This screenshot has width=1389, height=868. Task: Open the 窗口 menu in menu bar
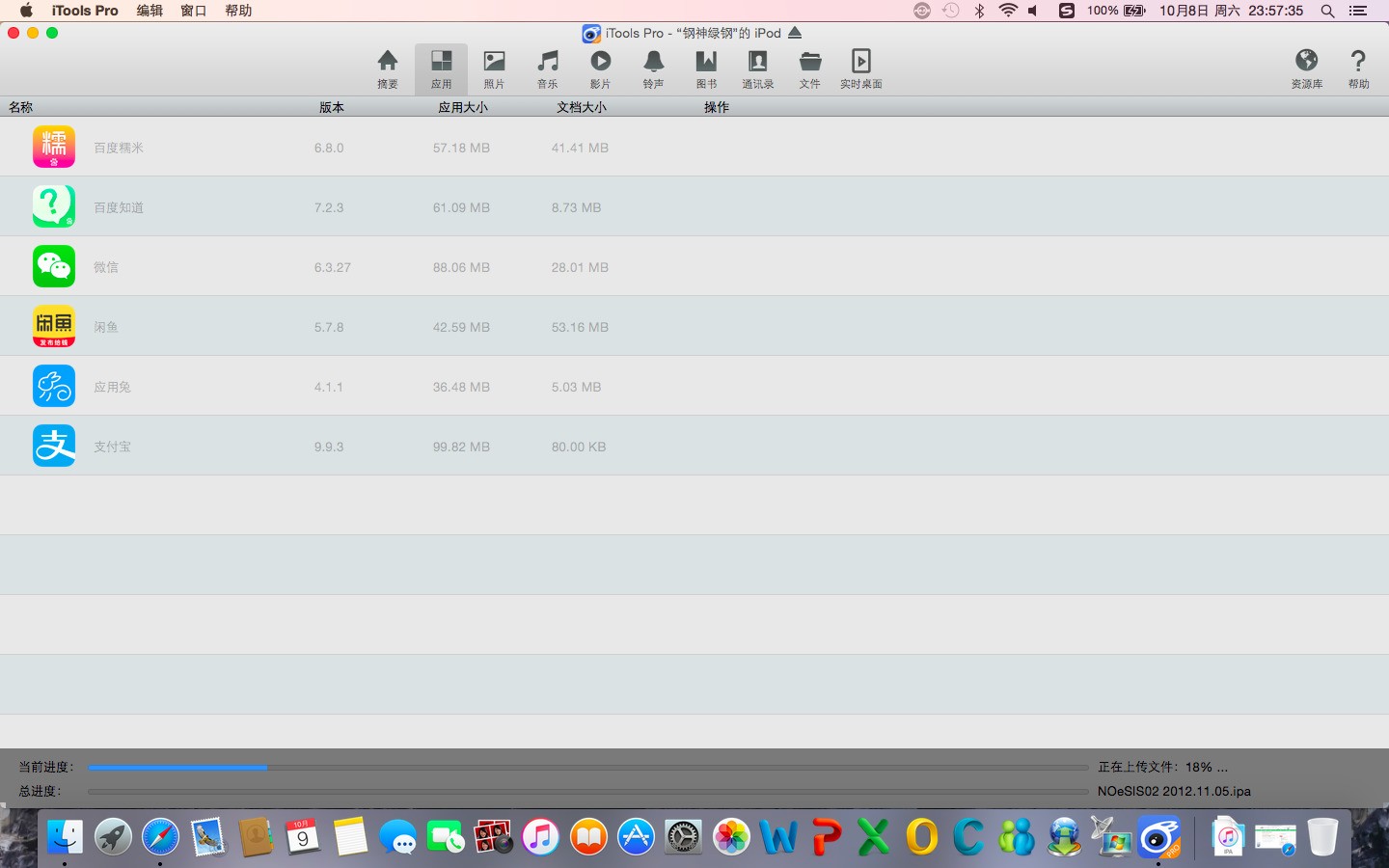[194, 11]
